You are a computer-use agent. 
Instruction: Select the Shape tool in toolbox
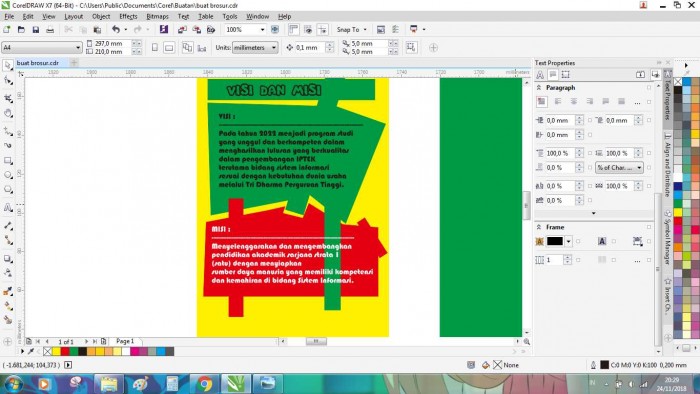coord(8,81)
